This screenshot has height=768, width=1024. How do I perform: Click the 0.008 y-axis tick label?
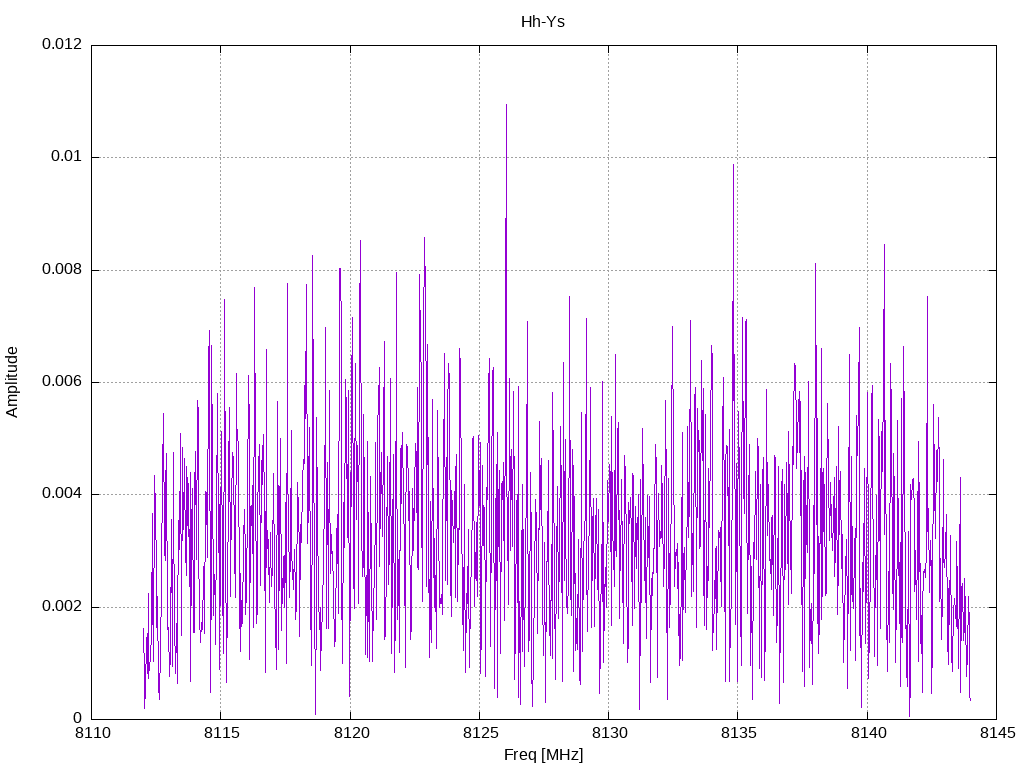point(62,269)
